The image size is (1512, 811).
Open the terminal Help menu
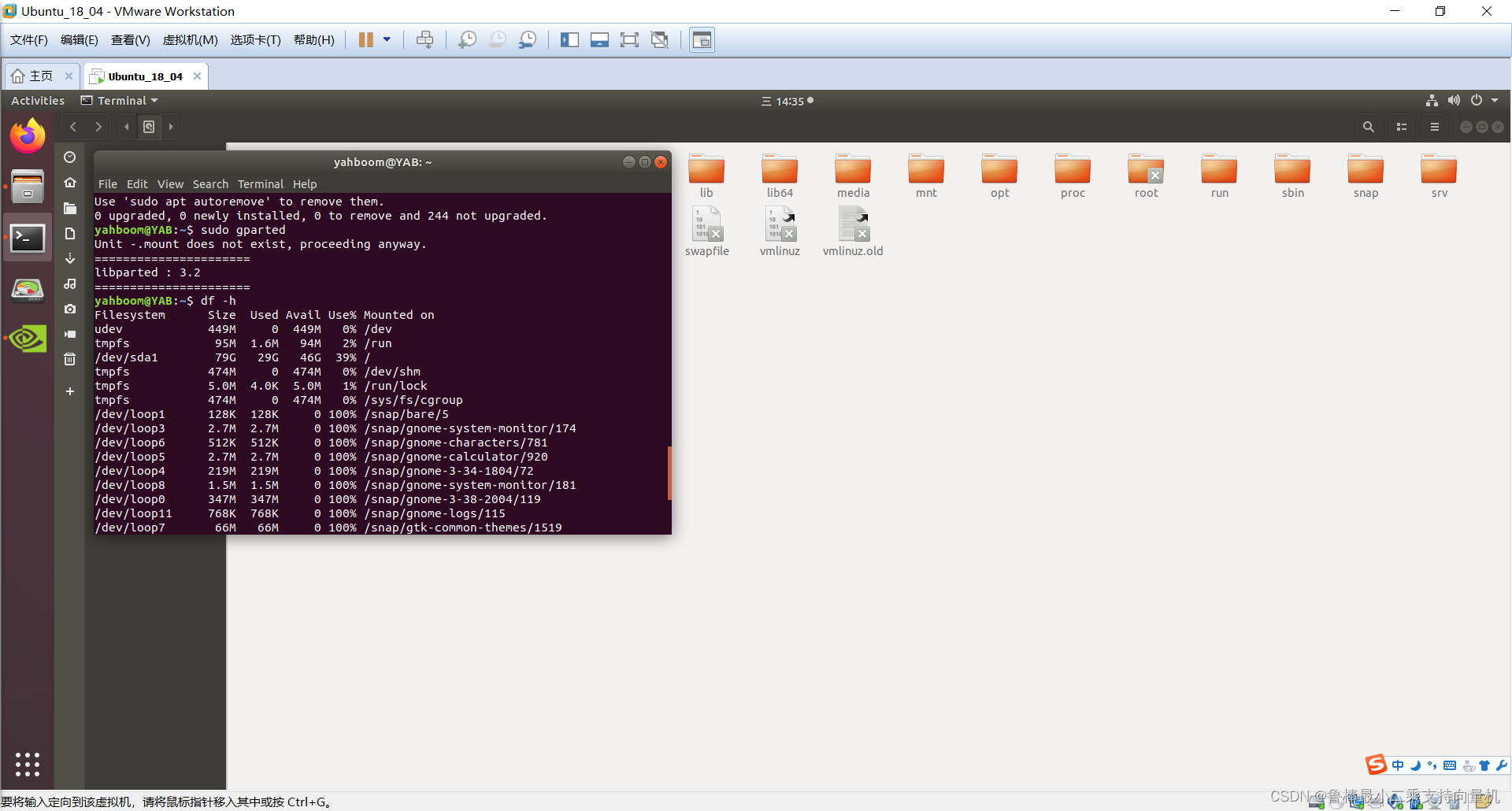click(x=305, y=184)
